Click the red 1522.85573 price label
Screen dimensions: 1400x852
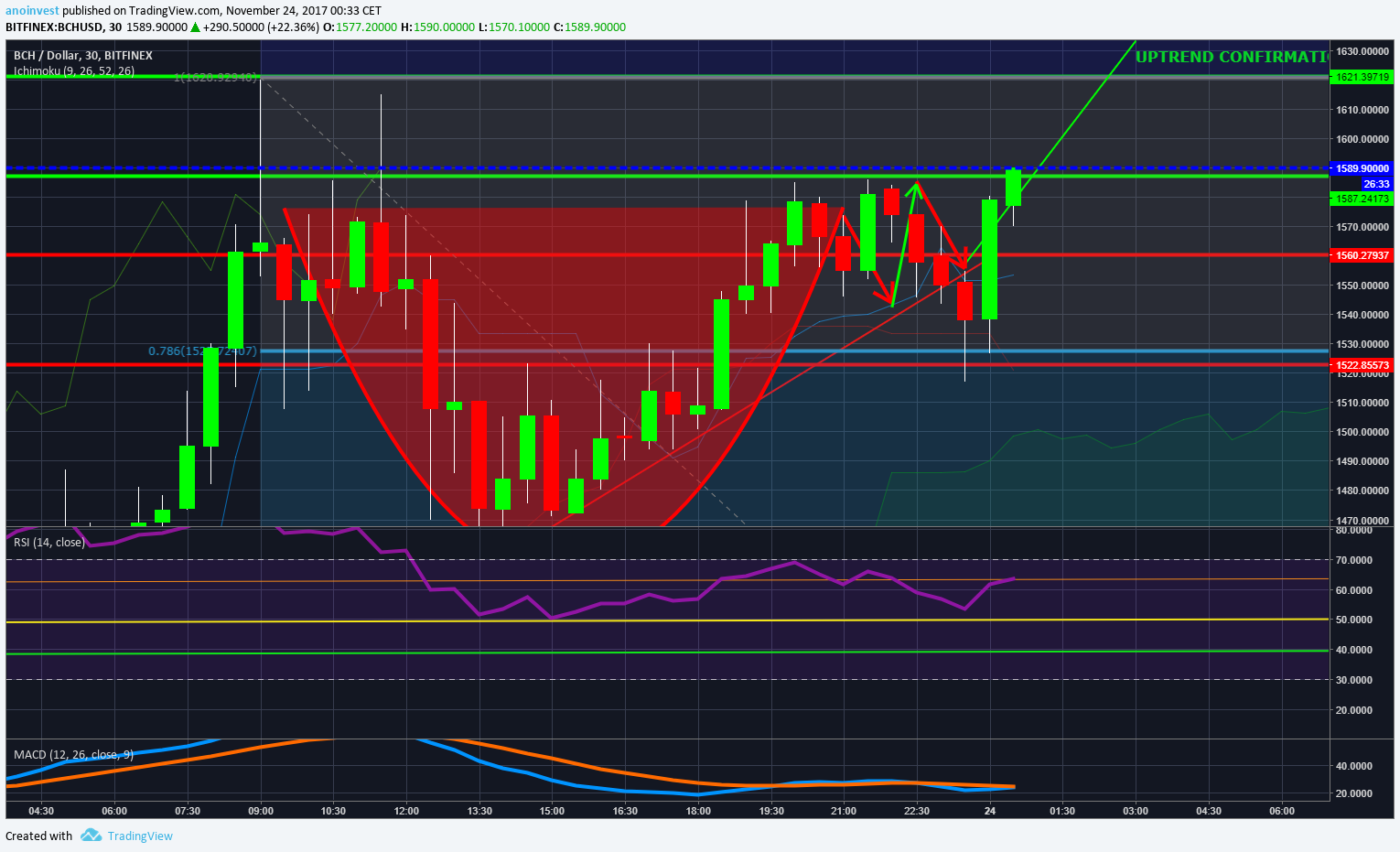pyautogui.click(x=1362, y=365)
